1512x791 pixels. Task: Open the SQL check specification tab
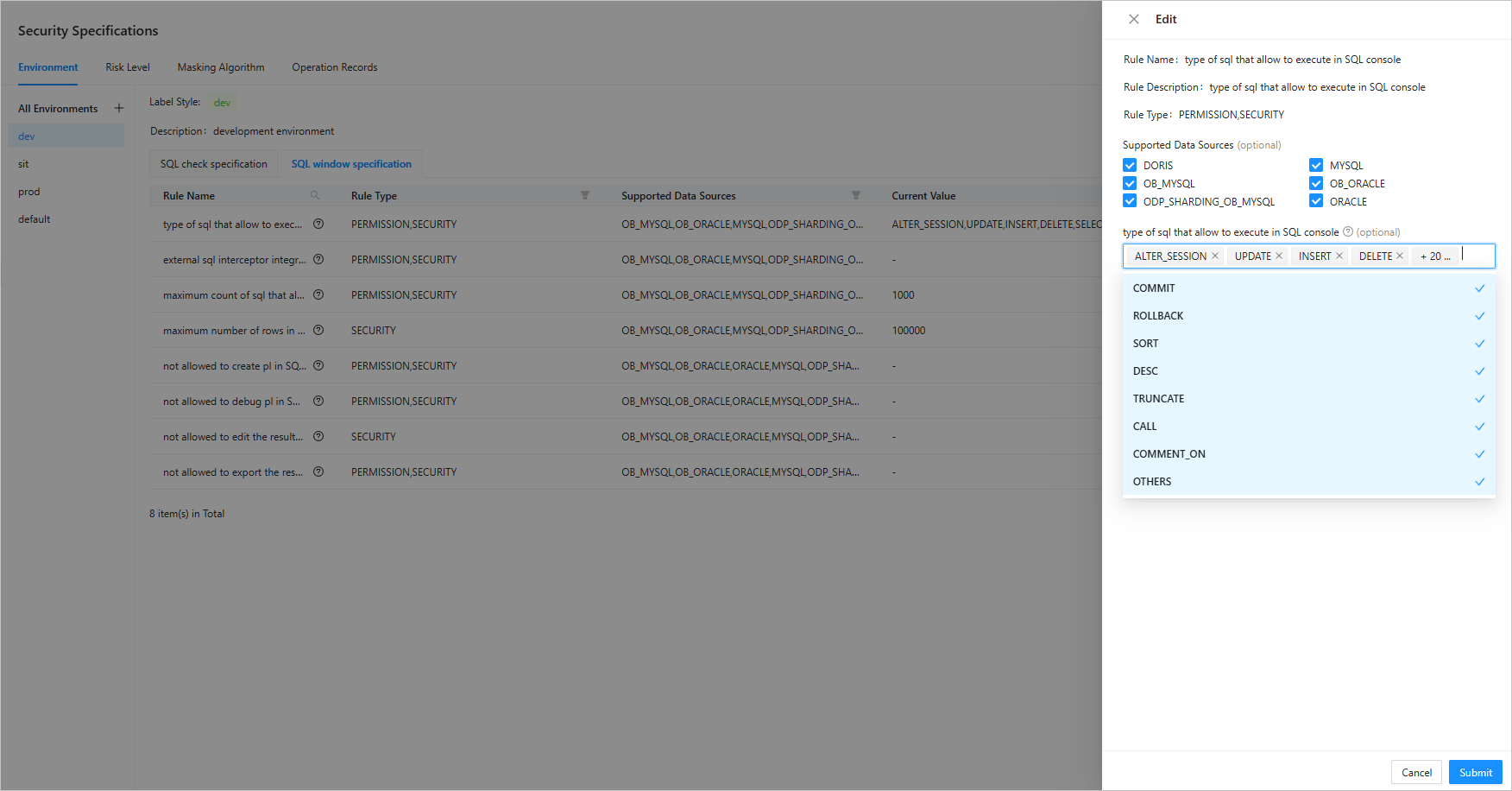coord(214,164)
